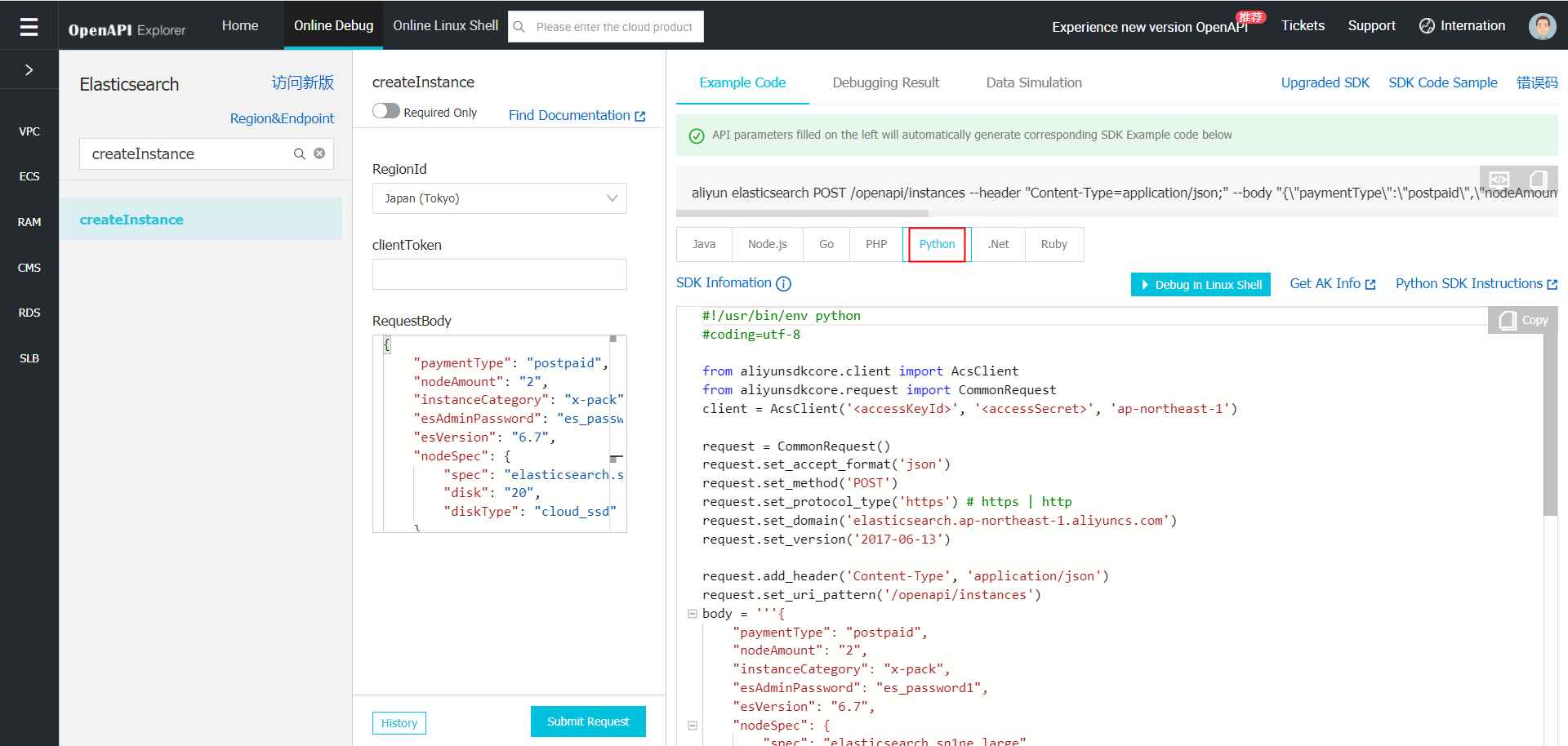The image size is (1568, 746).
Task: Open Region&Endpoint link
Action: [282, 118]
